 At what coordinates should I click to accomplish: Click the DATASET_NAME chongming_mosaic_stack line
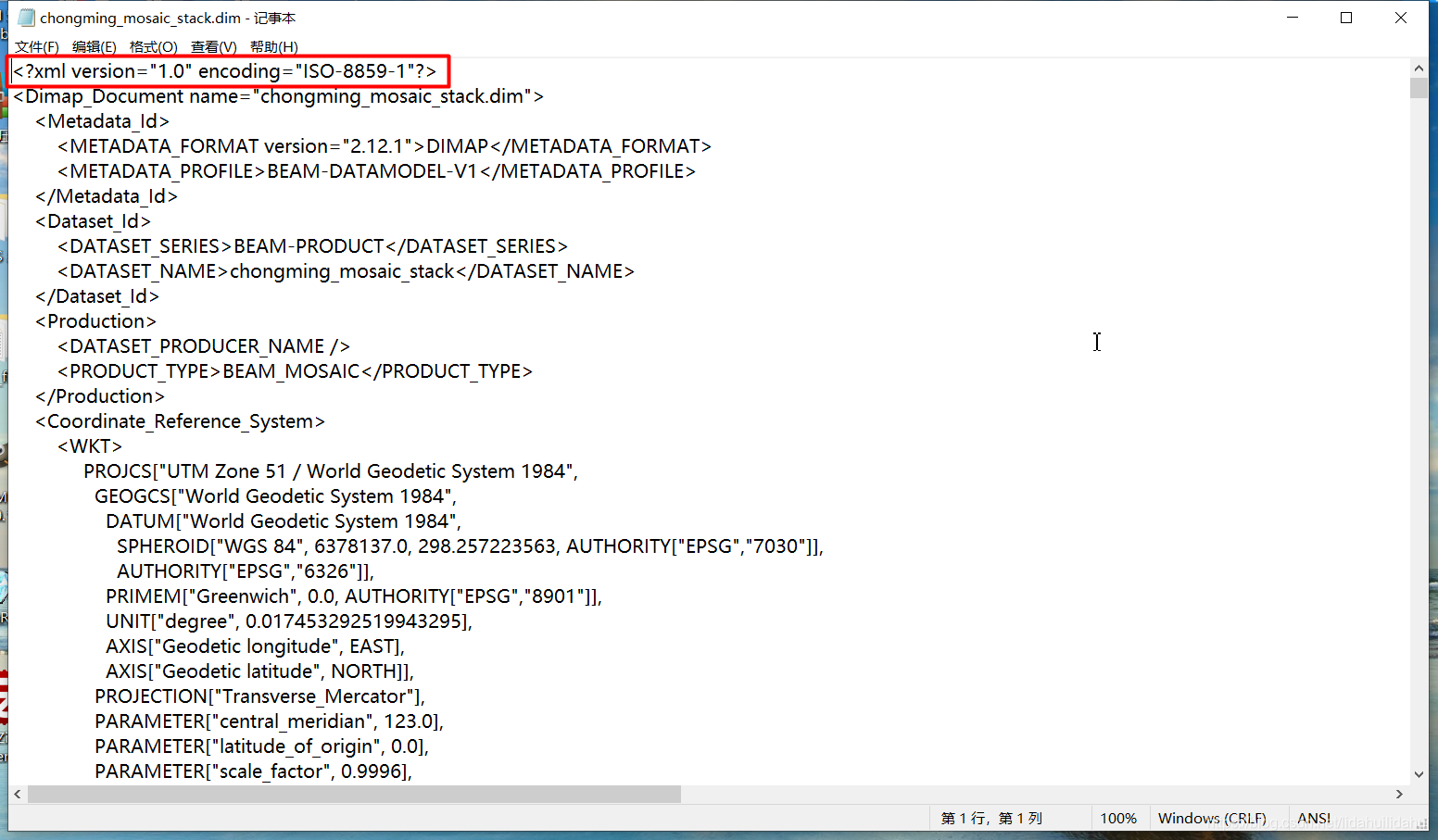tap(346, 271)
